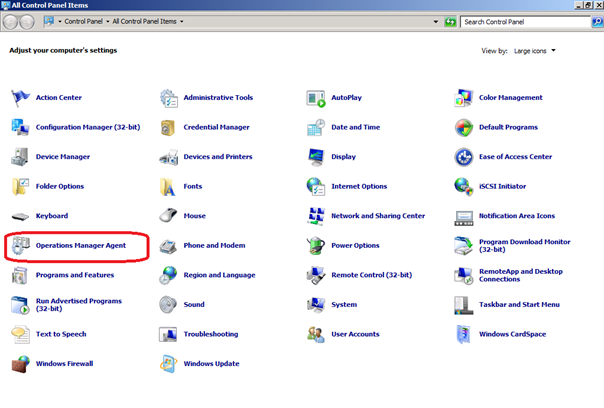Expand the Control Panel breadcrumb arrow
Screen dimensions: 604x408
[x=107, y=22]
